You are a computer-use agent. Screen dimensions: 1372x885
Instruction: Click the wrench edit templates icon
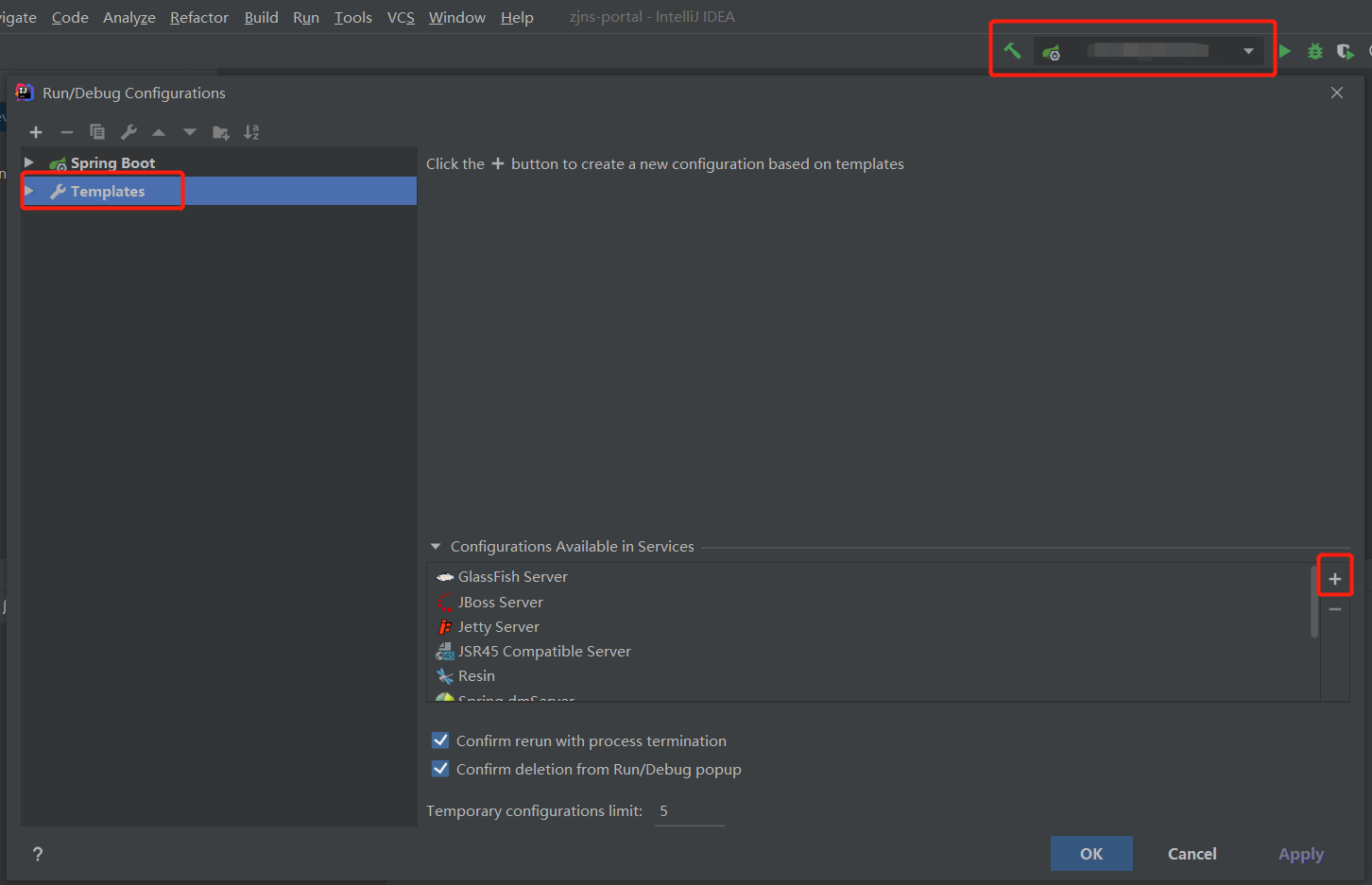pyautogui.click(x=129, y=132)
